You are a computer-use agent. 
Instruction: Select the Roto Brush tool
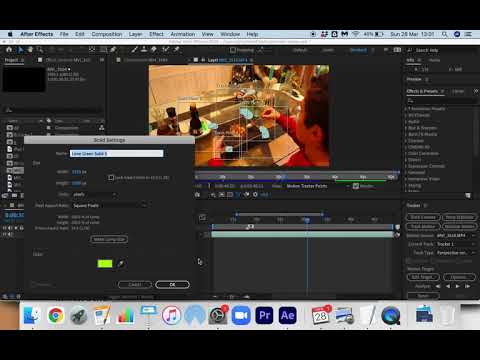(165, 50)
